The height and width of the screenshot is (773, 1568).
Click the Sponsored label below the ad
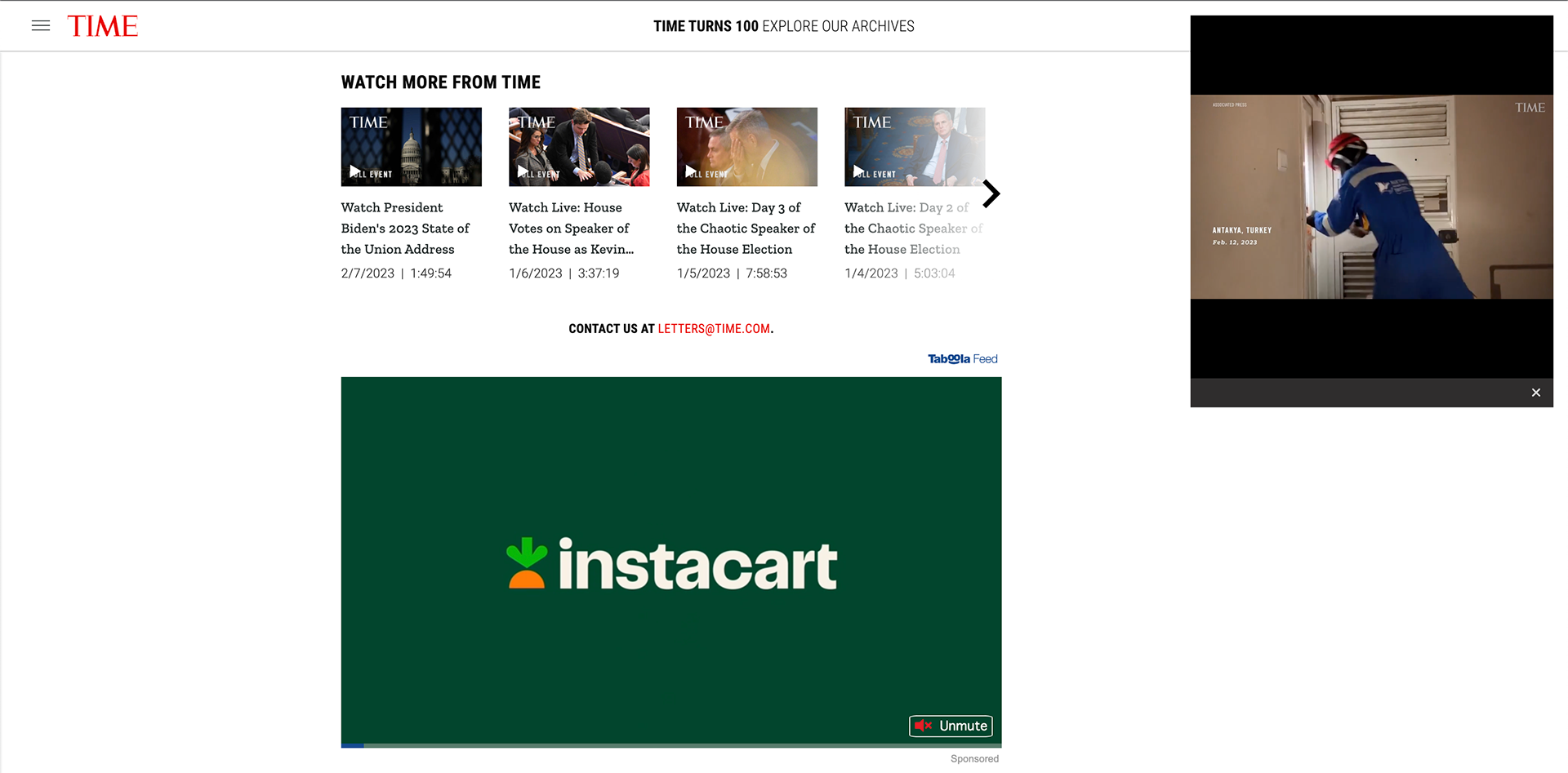click(974, 759)
